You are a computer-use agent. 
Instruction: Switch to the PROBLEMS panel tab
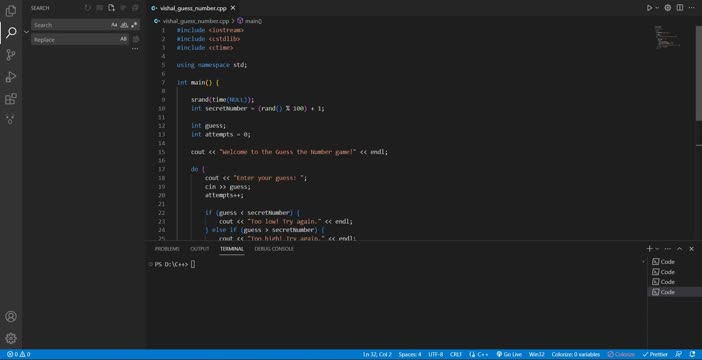(167, 249)
